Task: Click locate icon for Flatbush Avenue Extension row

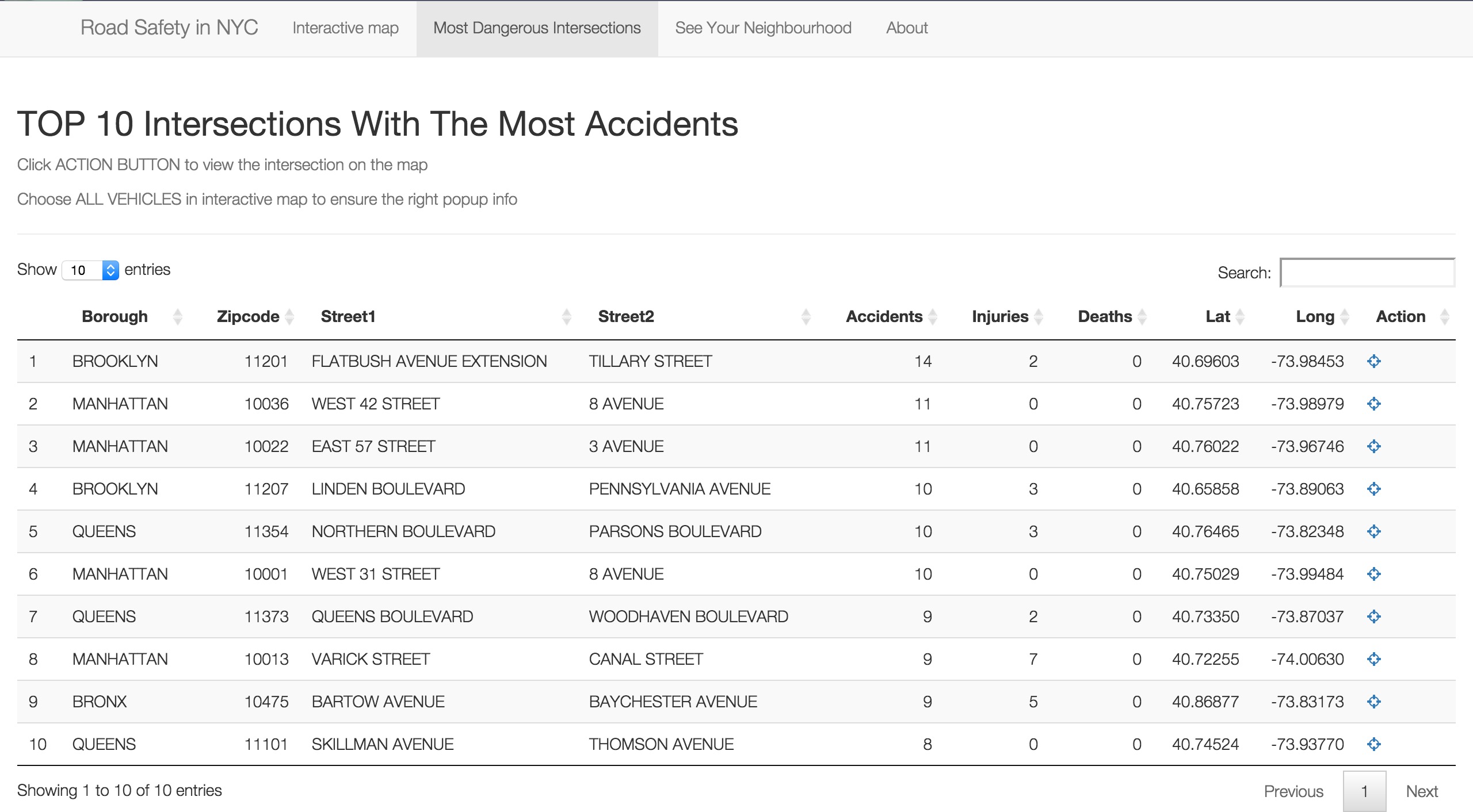Action: (1373, 361)
